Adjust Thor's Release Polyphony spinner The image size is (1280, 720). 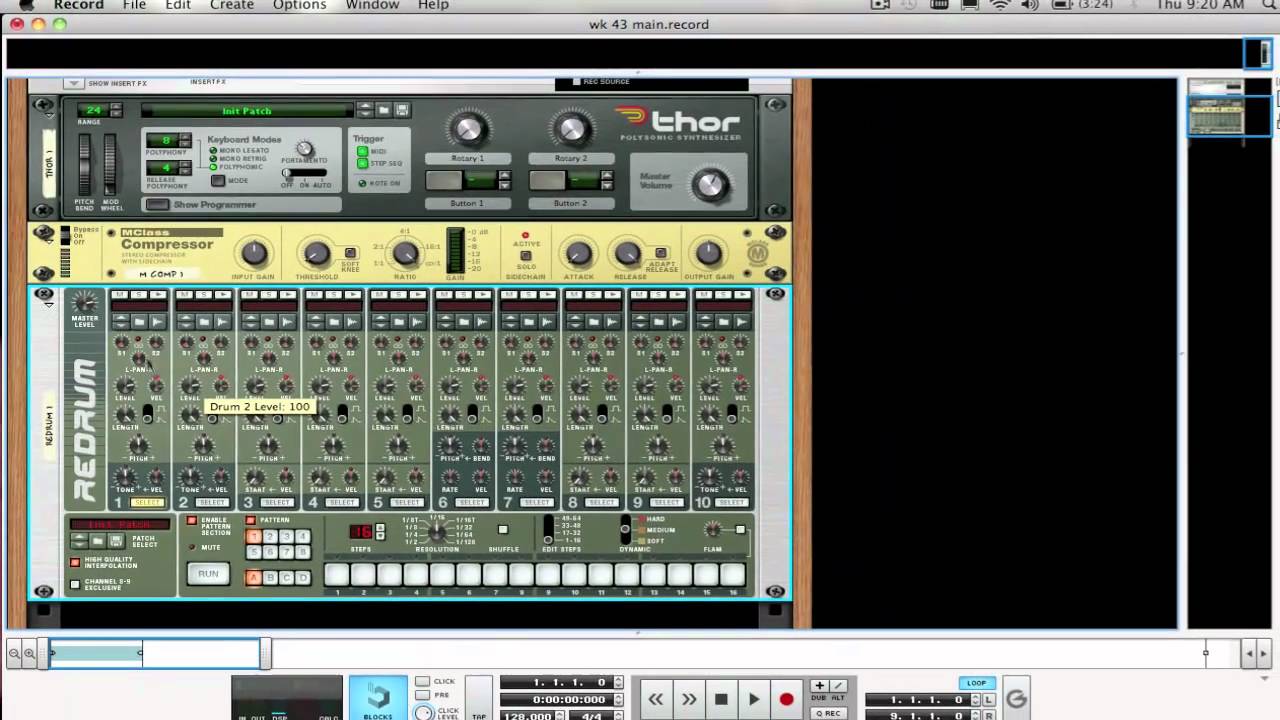pyautogui.click(x=185, y=168)
